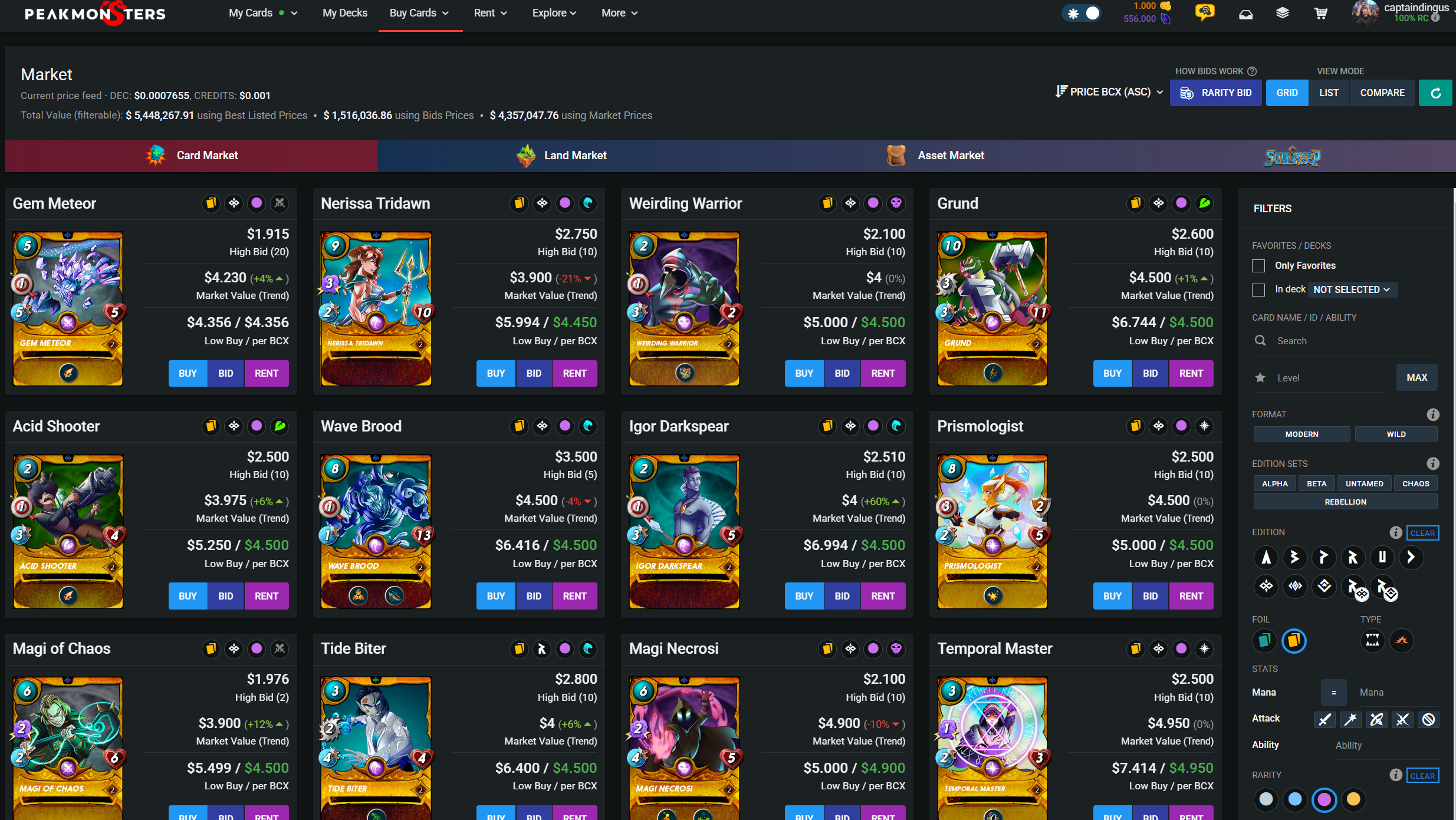Image resolution: width=1456 pixels, height=820 pixels.
Task: Switch to the Asset Market tab
Action: (x=935, y=156)
